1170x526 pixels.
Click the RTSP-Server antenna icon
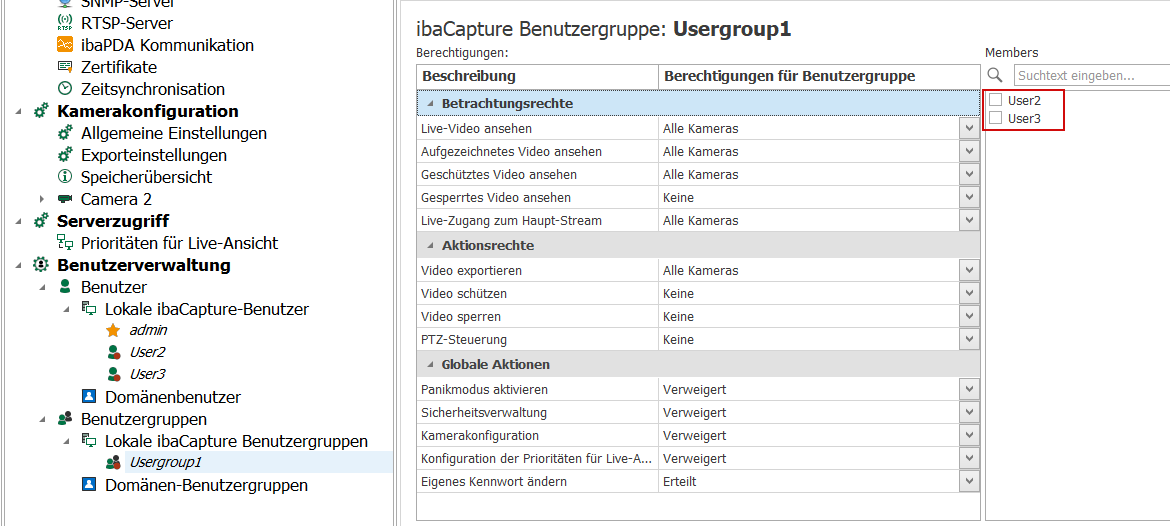65,23
